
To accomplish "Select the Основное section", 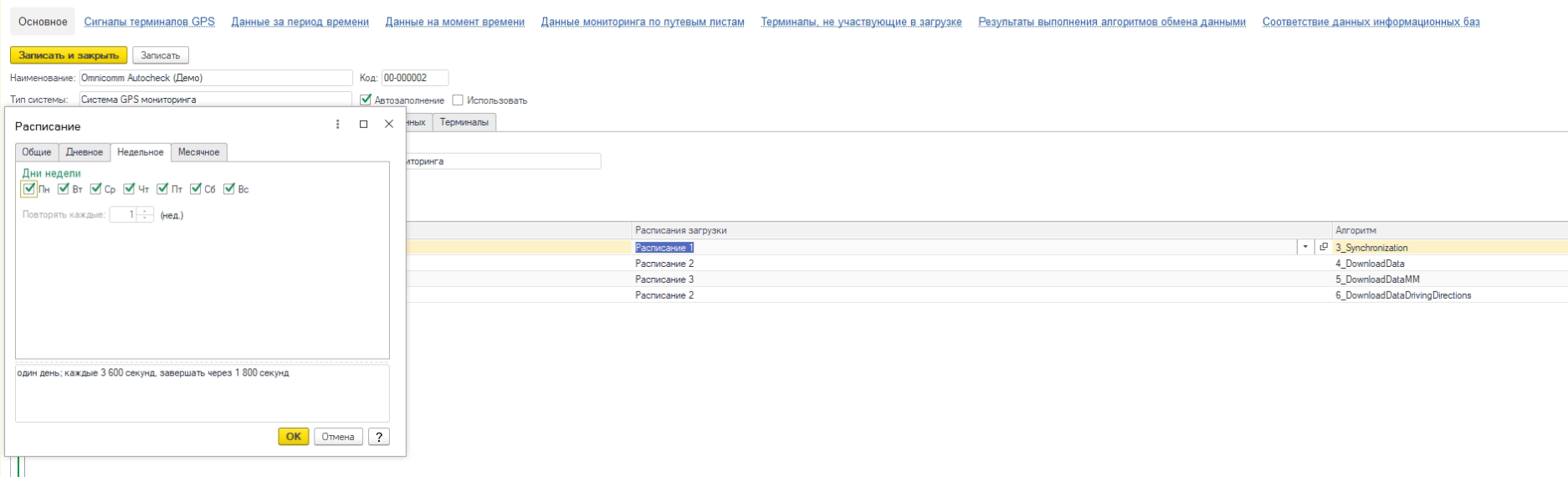I will click(43, 22).
